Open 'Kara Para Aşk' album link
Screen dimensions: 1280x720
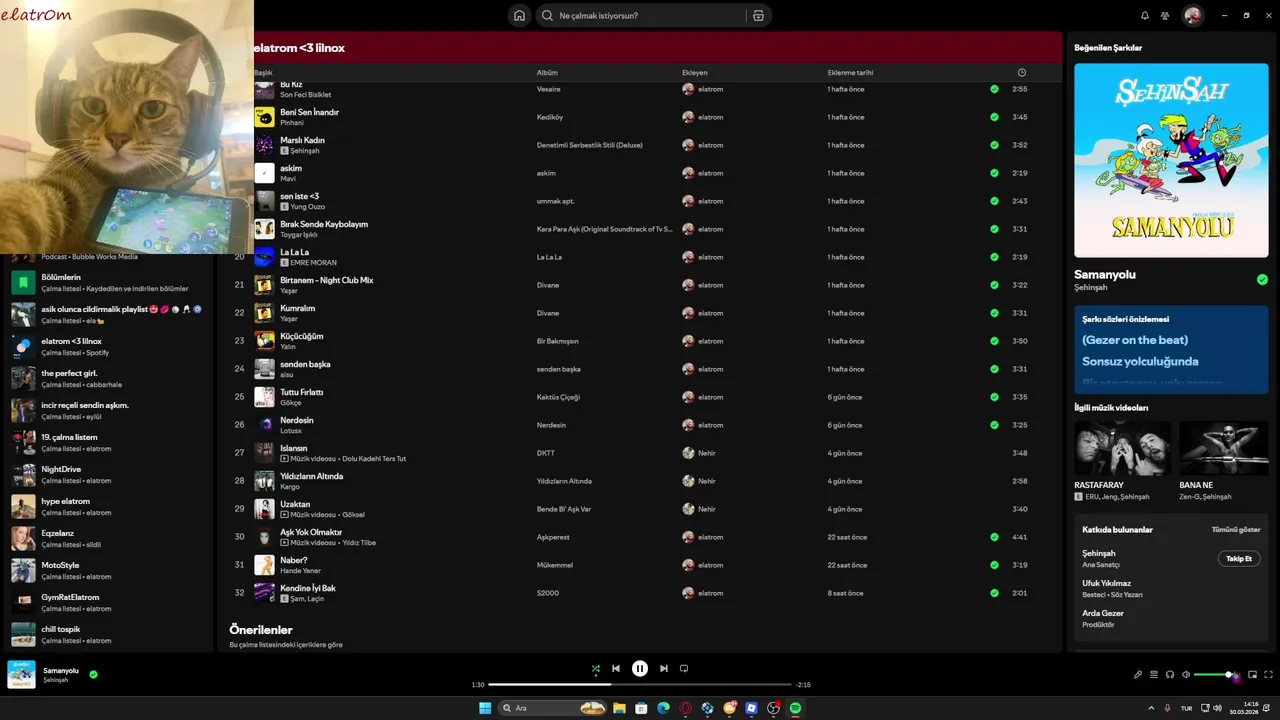(605, 229)
